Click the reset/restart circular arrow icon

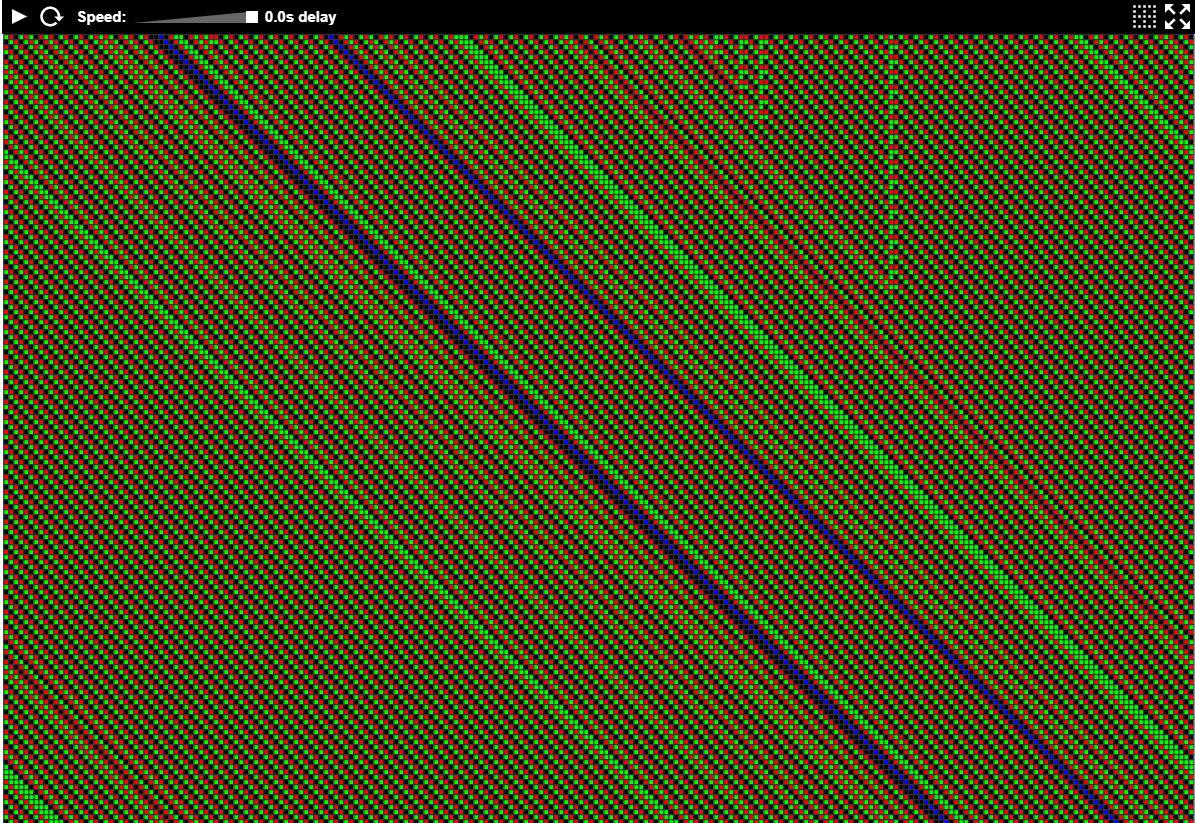(x=51, y=17)
